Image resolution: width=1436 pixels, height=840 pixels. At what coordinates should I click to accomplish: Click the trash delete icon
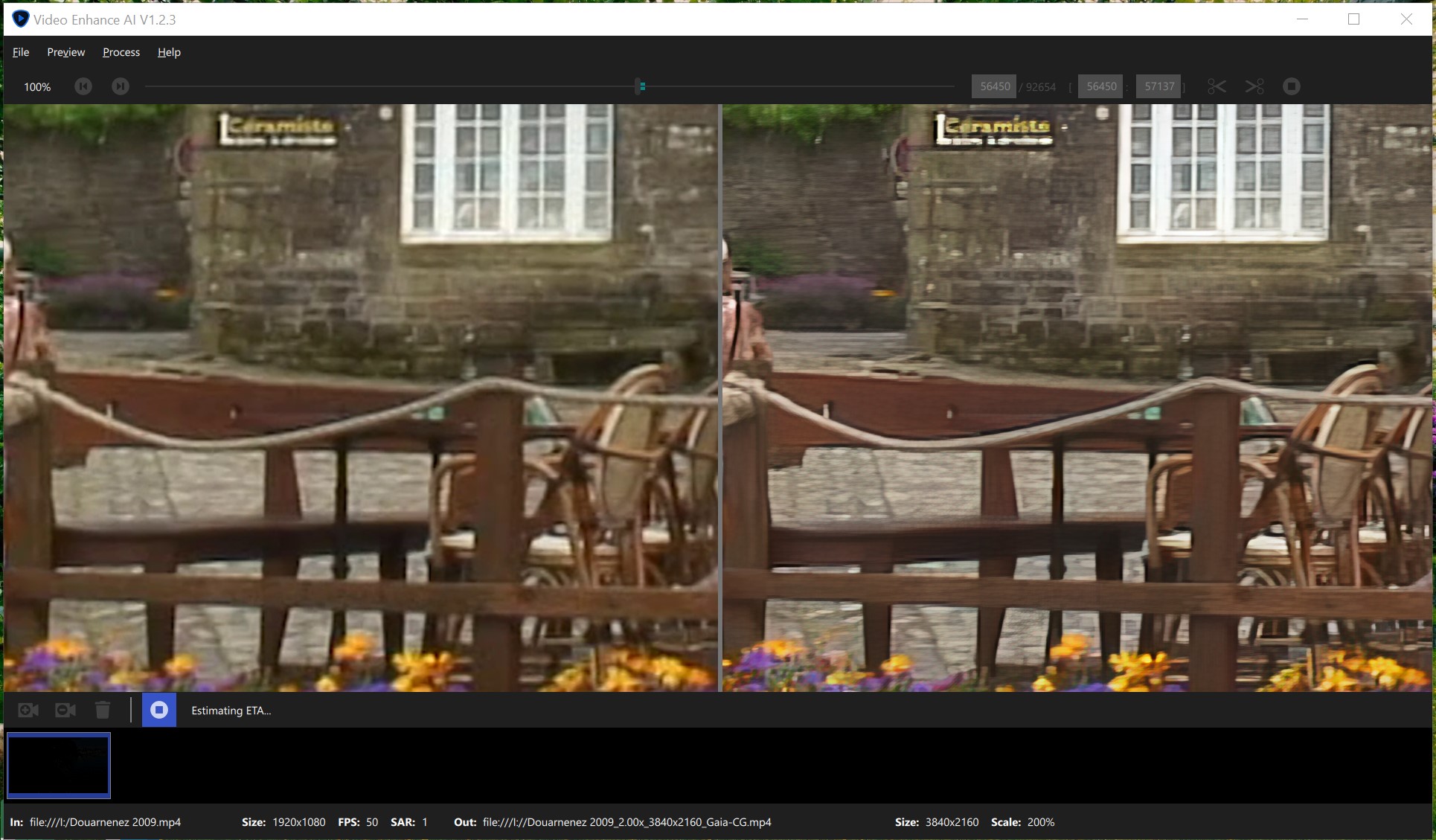point(103,711)
